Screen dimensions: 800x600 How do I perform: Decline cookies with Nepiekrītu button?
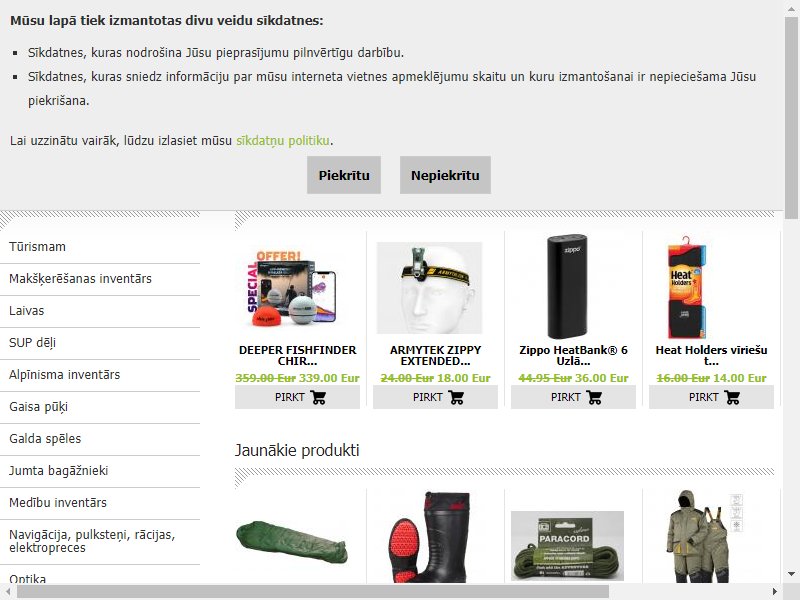point(445,175)
